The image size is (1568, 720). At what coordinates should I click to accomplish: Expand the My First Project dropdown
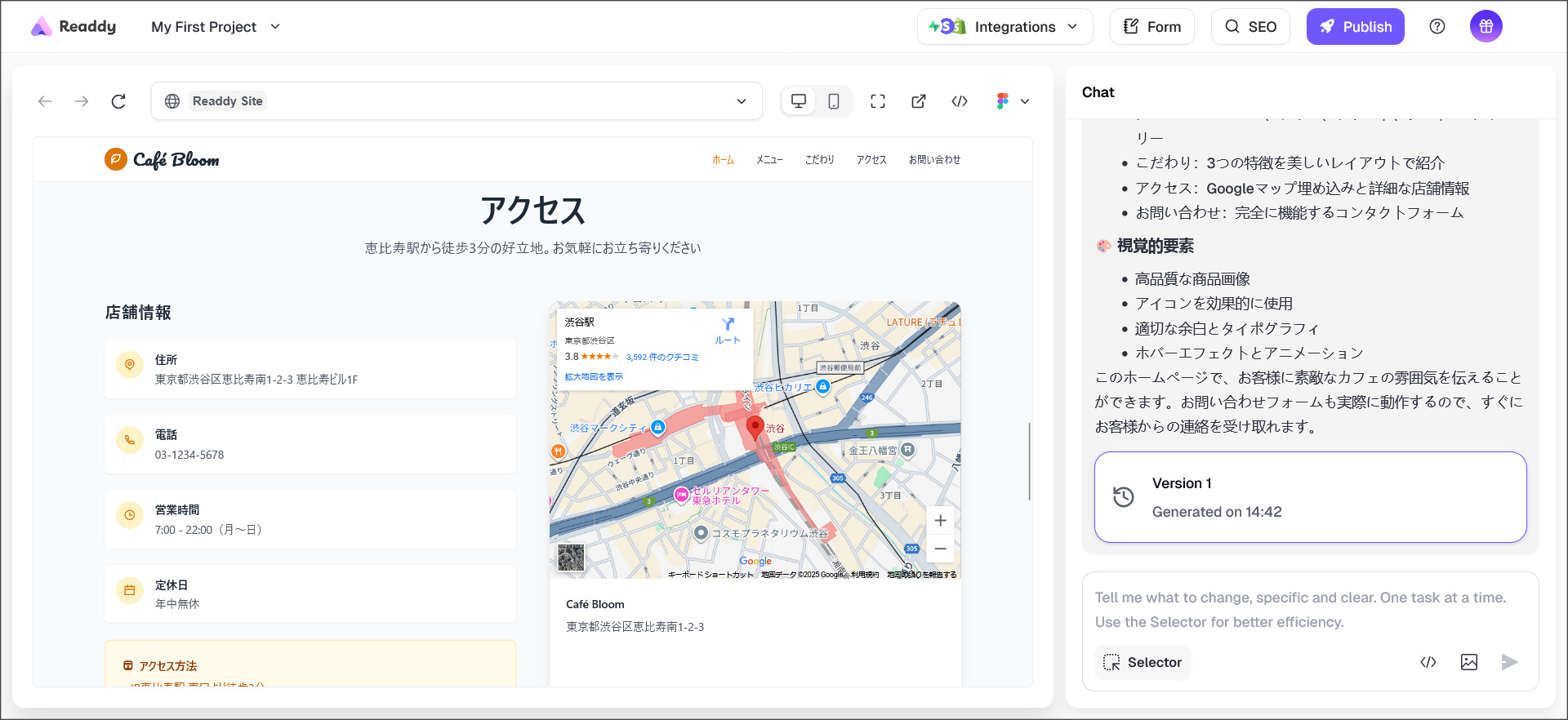216,27
